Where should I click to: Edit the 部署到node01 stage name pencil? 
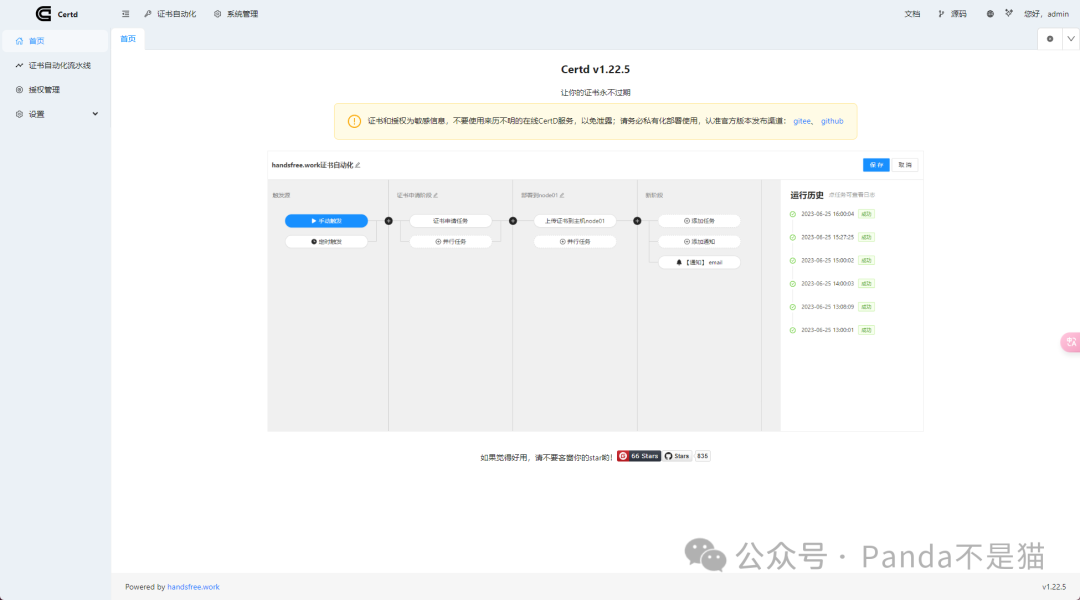[x=562, y=196]
